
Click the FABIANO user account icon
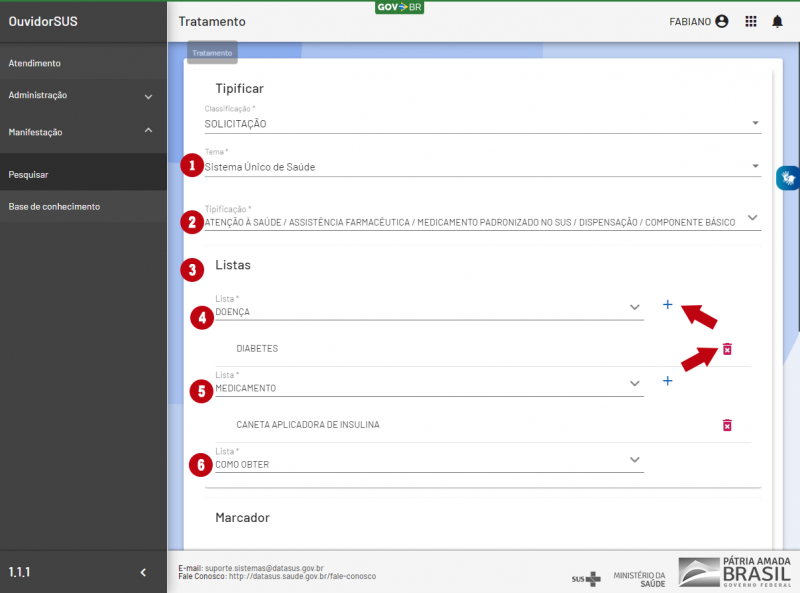(x=722, y=21)
